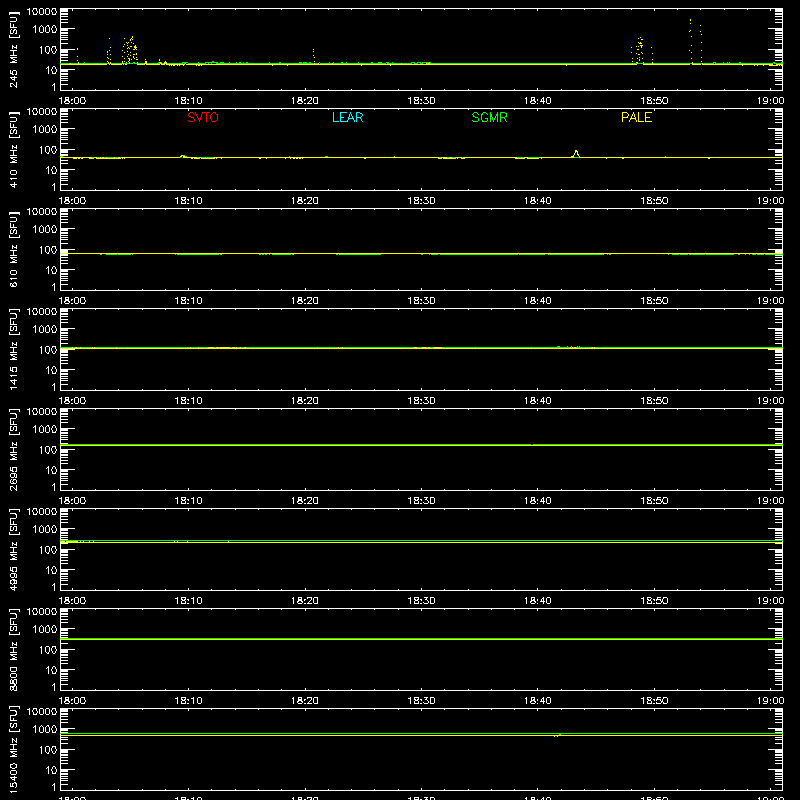Click the small dip in the 15400 MHz trace near 18:42
Screen dimensions: 800x800
tap(557, 735)
